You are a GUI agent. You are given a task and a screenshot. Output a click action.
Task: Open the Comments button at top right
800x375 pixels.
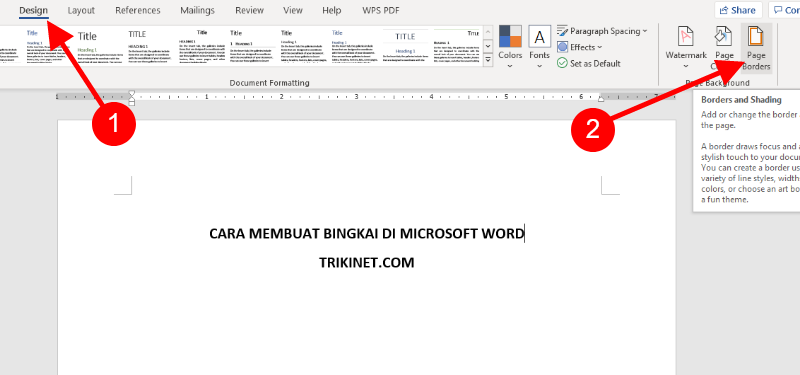(x=785, y=10)
